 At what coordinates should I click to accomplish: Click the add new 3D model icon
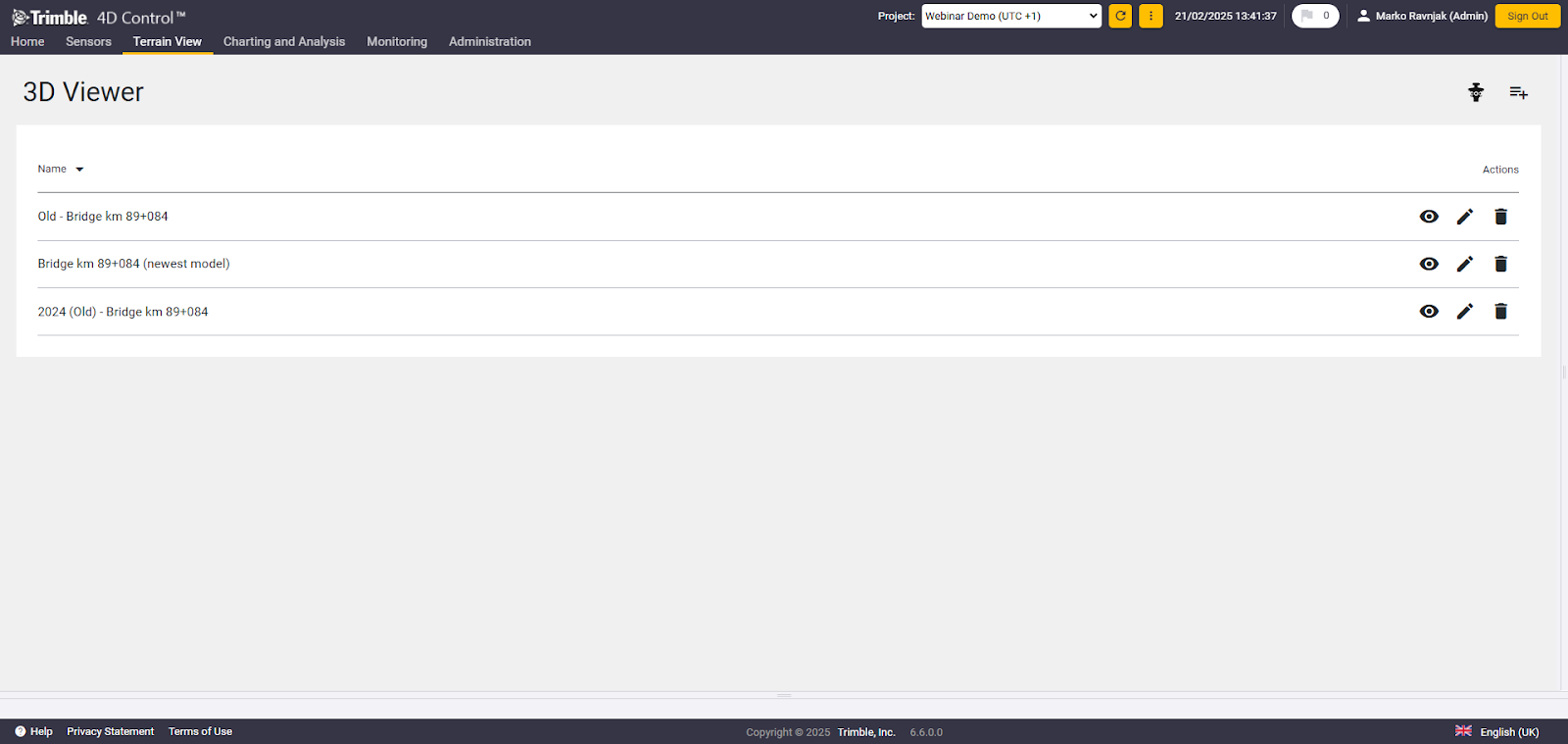(1518, 92)
